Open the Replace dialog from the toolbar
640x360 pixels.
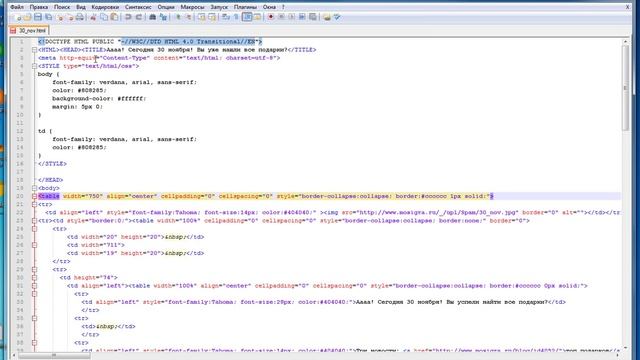tap(163, 17)
